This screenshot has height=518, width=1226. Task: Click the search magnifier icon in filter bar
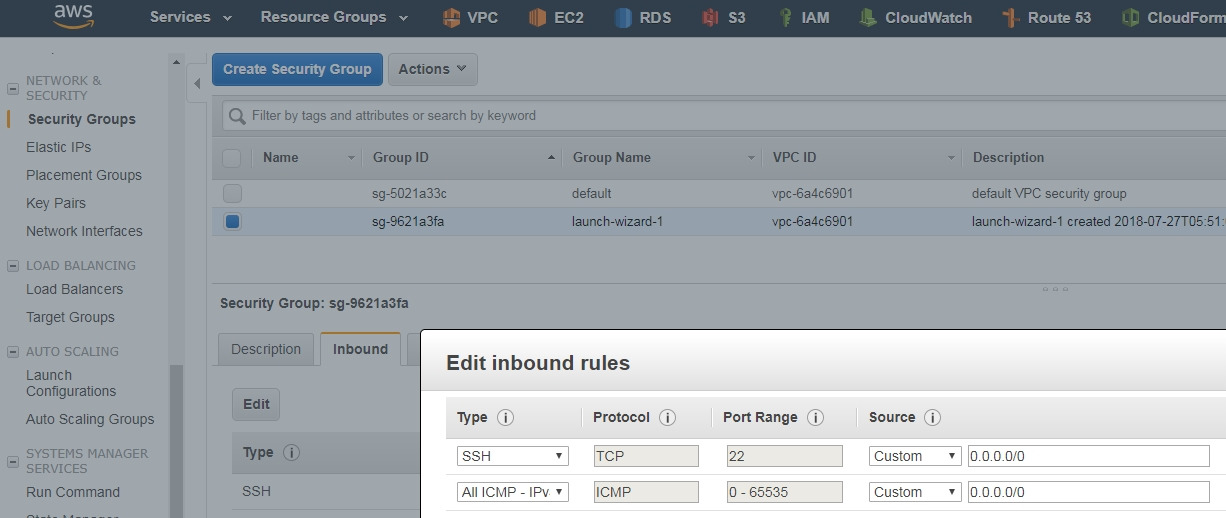(237, 116)
